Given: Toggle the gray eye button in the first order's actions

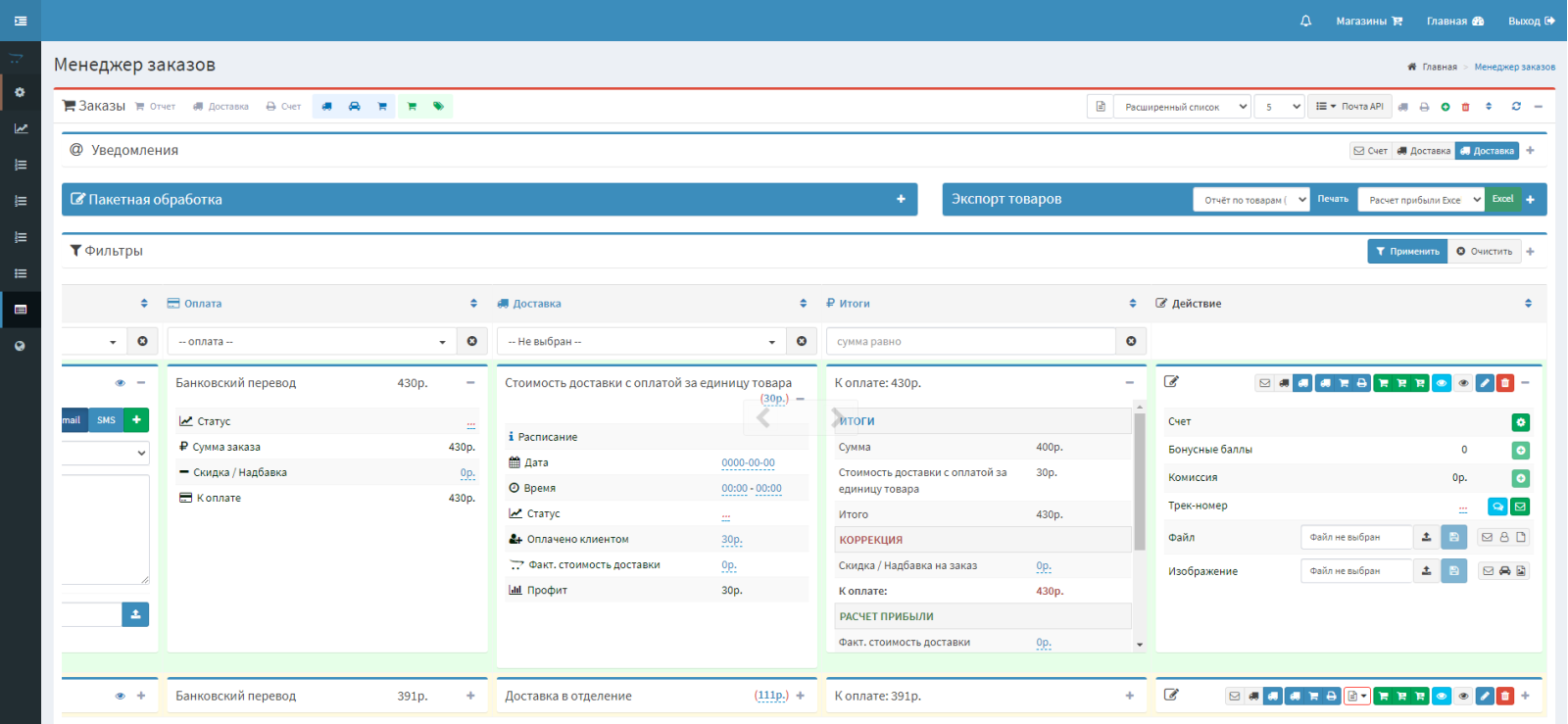Looking at the screenshot, I should [x=1463, y=383].
